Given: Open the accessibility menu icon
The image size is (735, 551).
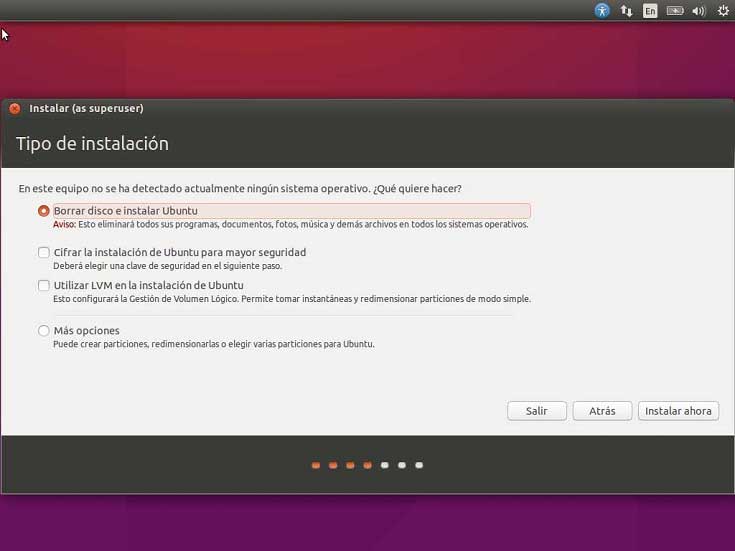Looking at the screenshot, I should click(x=602, y=10).
